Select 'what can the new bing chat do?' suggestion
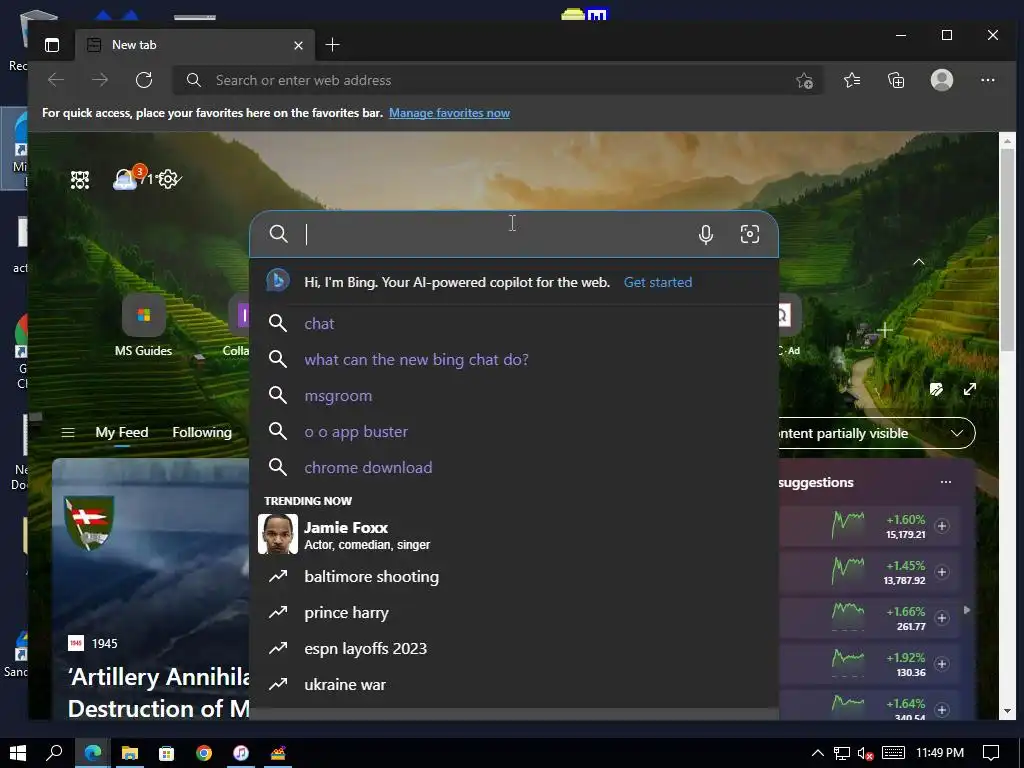The width and height of the screenshot is (1024, 768). click(x=514, y=359)
